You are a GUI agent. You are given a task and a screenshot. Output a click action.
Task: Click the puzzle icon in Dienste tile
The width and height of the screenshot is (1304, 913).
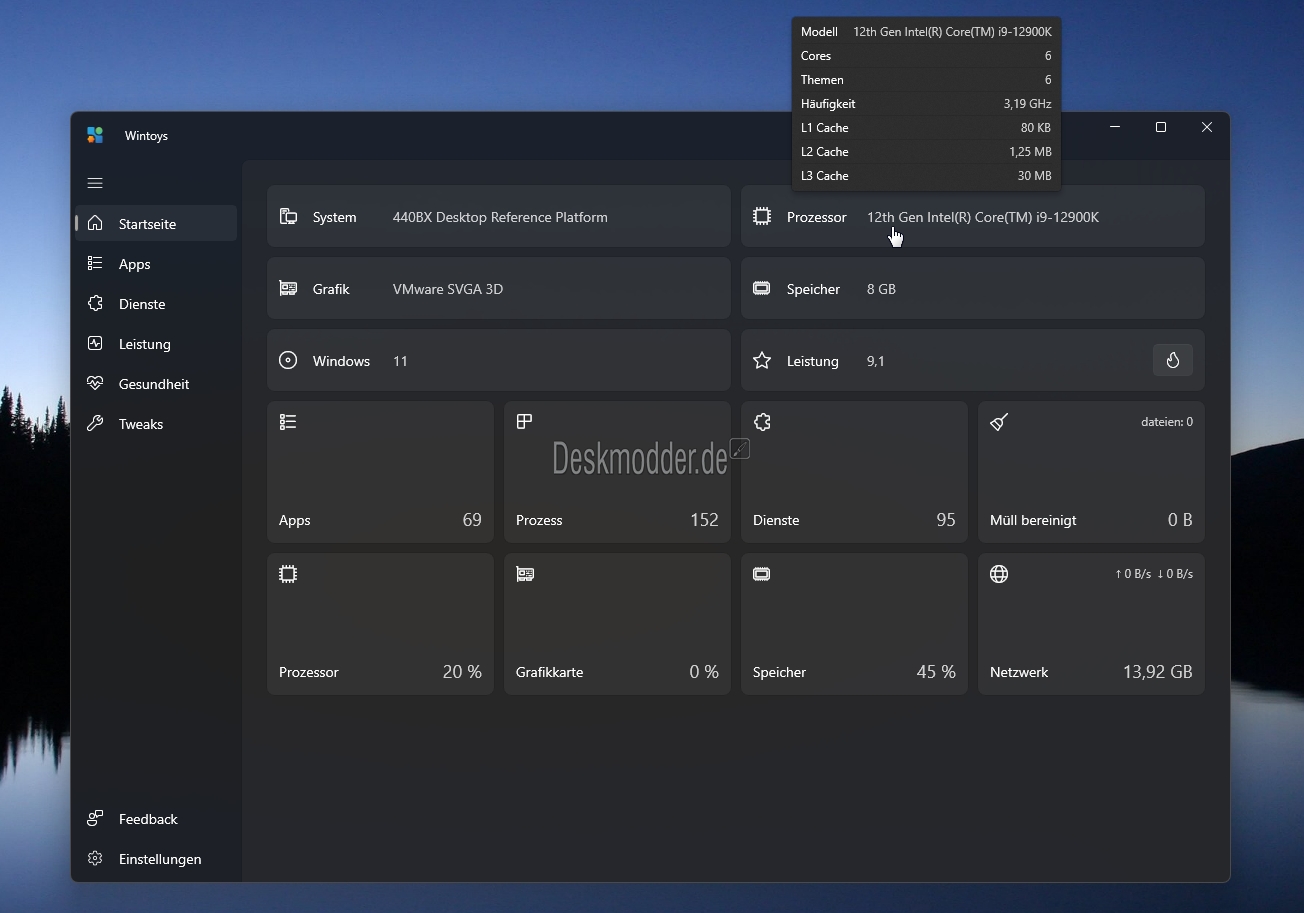(x=762, y=422)
